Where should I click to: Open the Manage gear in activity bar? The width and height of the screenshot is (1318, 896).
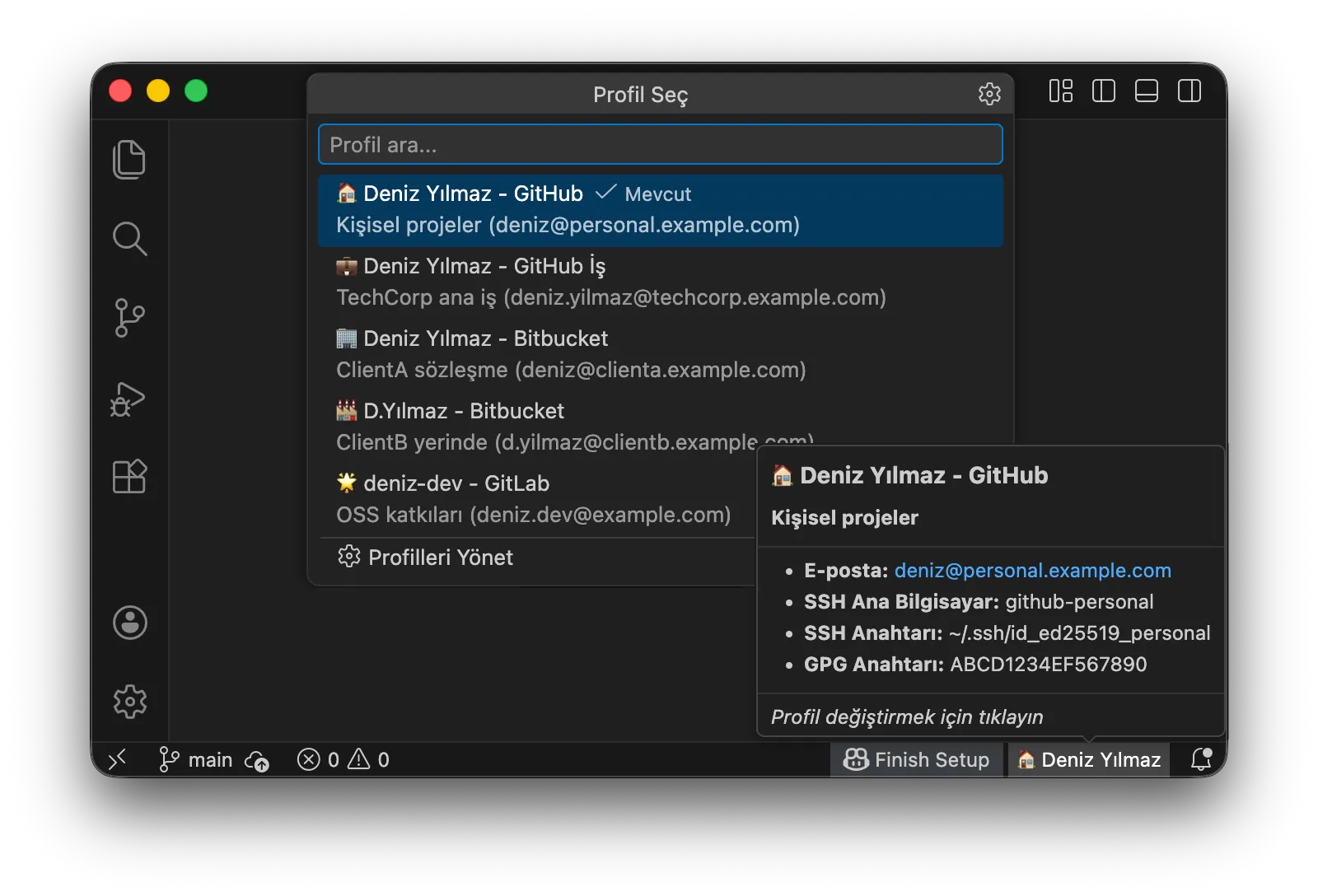click(x=129, y=702)
